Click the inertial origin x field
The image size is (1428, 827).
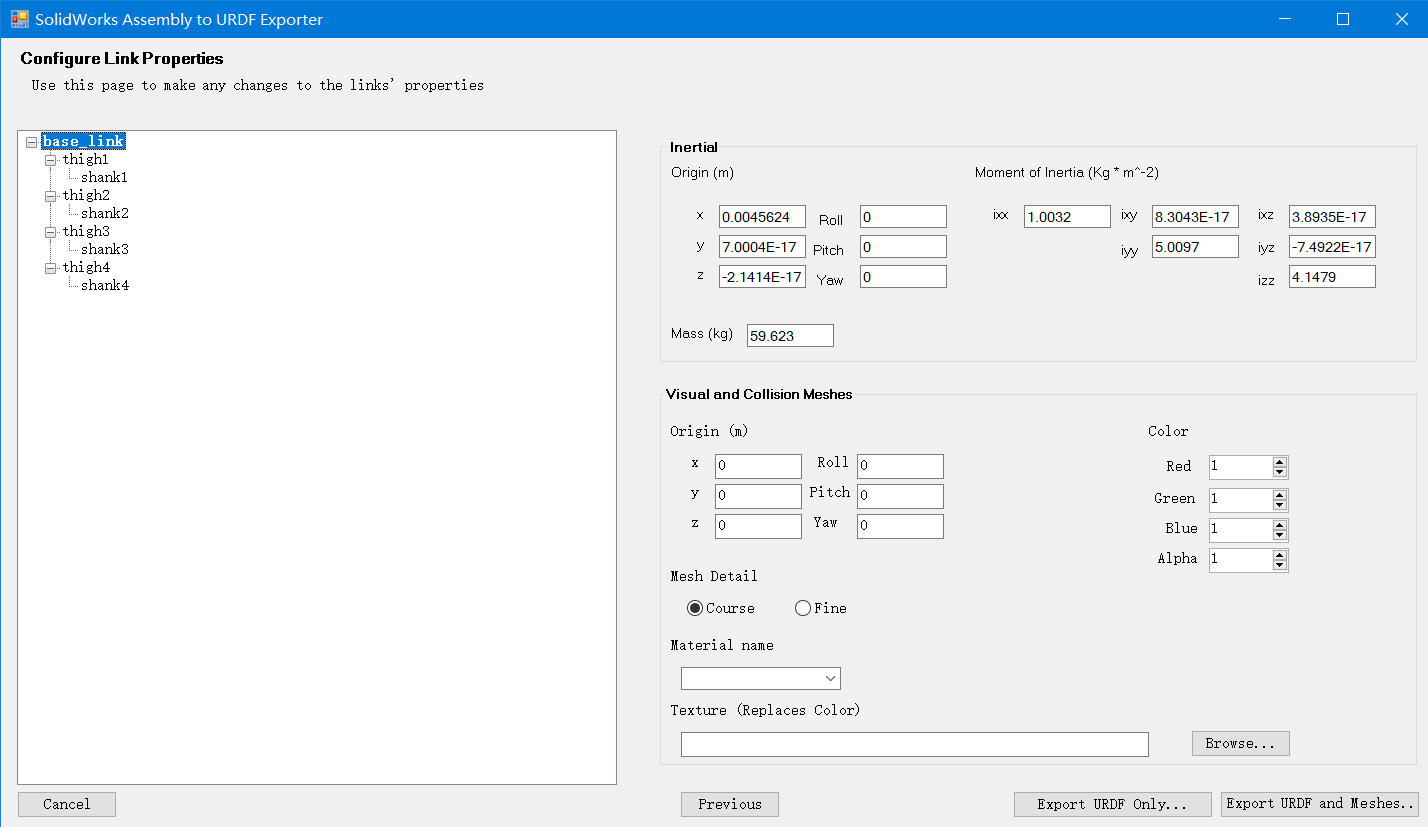pyautogui.click(x=762, y=217)
